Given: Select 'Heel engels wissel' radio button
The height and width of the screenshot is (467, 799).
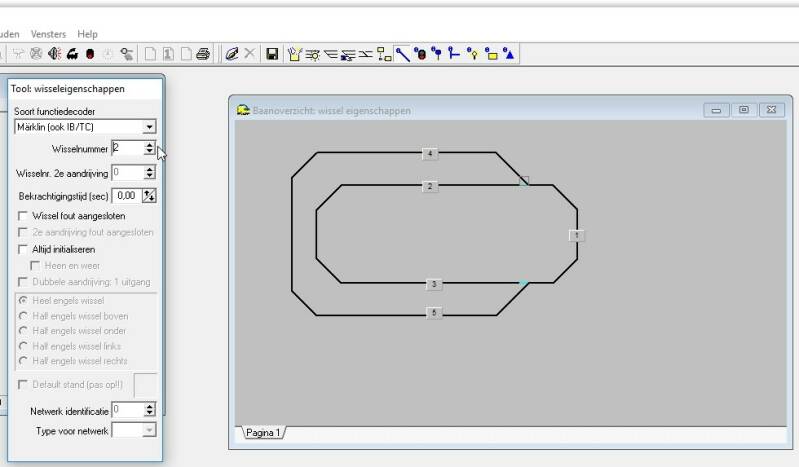Looking at the screenshot, I should point(23,300).
